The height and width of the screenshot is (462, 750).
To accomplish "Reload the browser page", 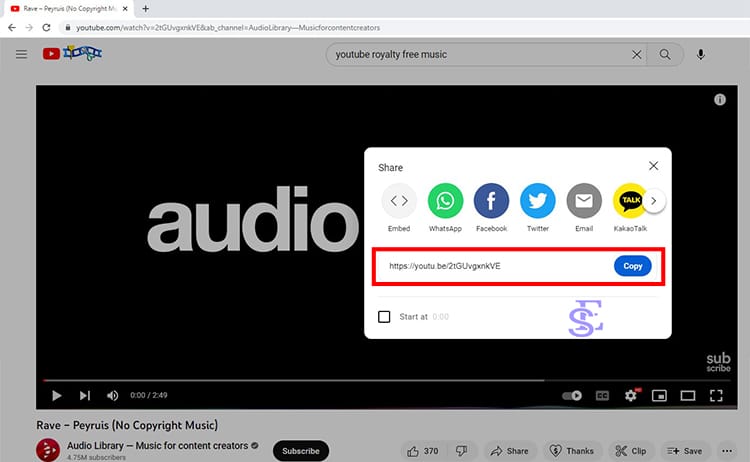I will pyautogui.click(x=46, y=28).
